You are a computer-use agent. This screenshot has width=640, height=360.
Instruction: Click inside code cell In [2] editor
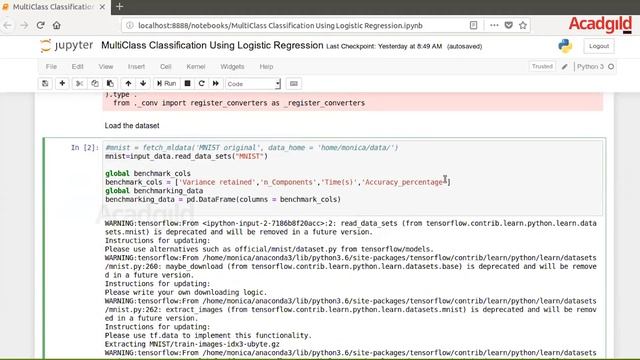tap(353, 178)
